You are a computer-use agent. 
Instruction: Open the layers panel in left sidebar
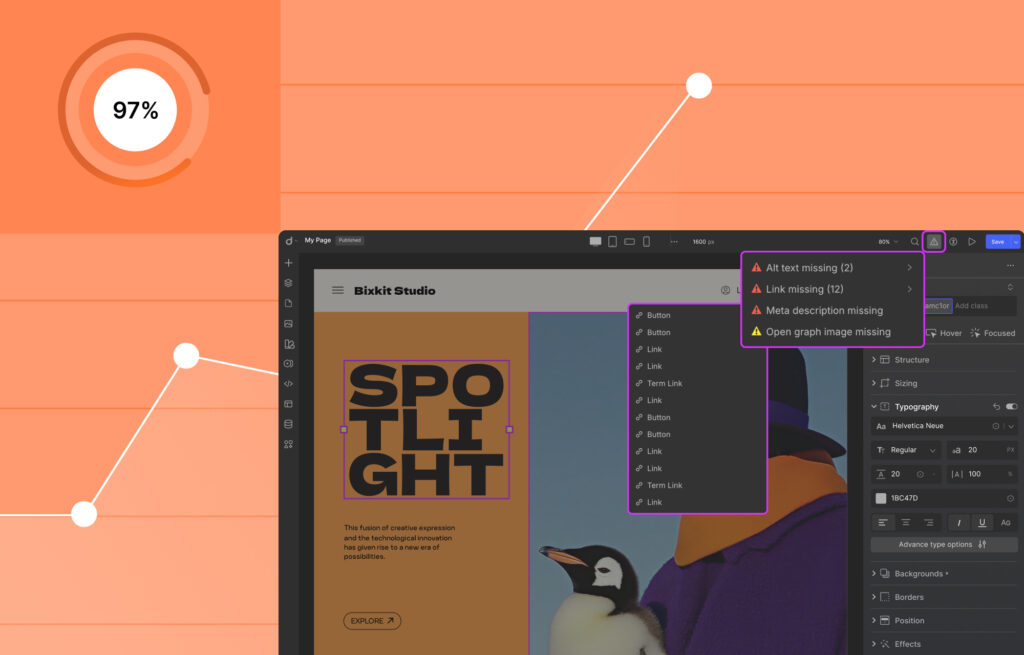click(x=289, y=283)
